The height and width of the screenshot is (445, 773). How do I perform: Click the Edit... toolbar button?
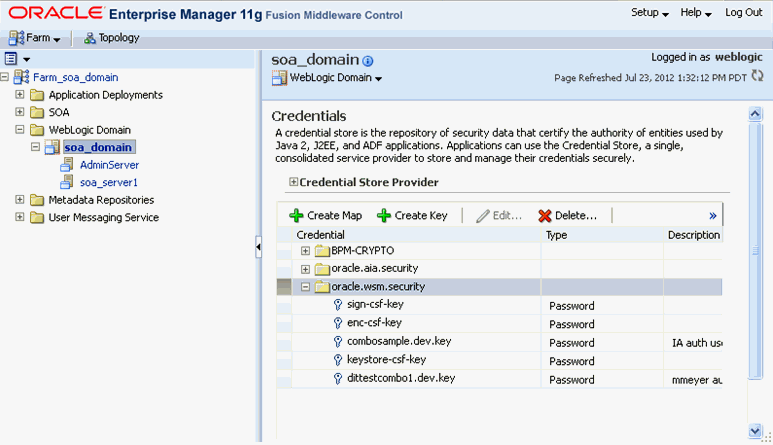tap(499, 215)
